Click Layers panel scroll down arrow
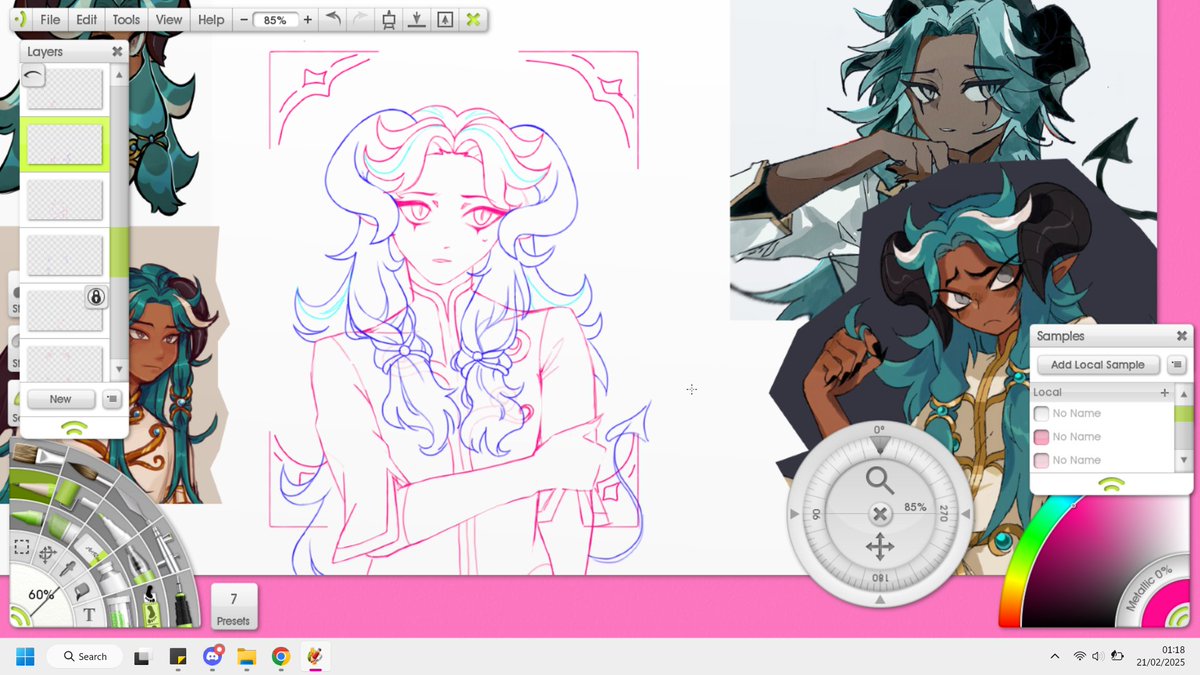Screen dimensions: 1200x675 point(120,369)
